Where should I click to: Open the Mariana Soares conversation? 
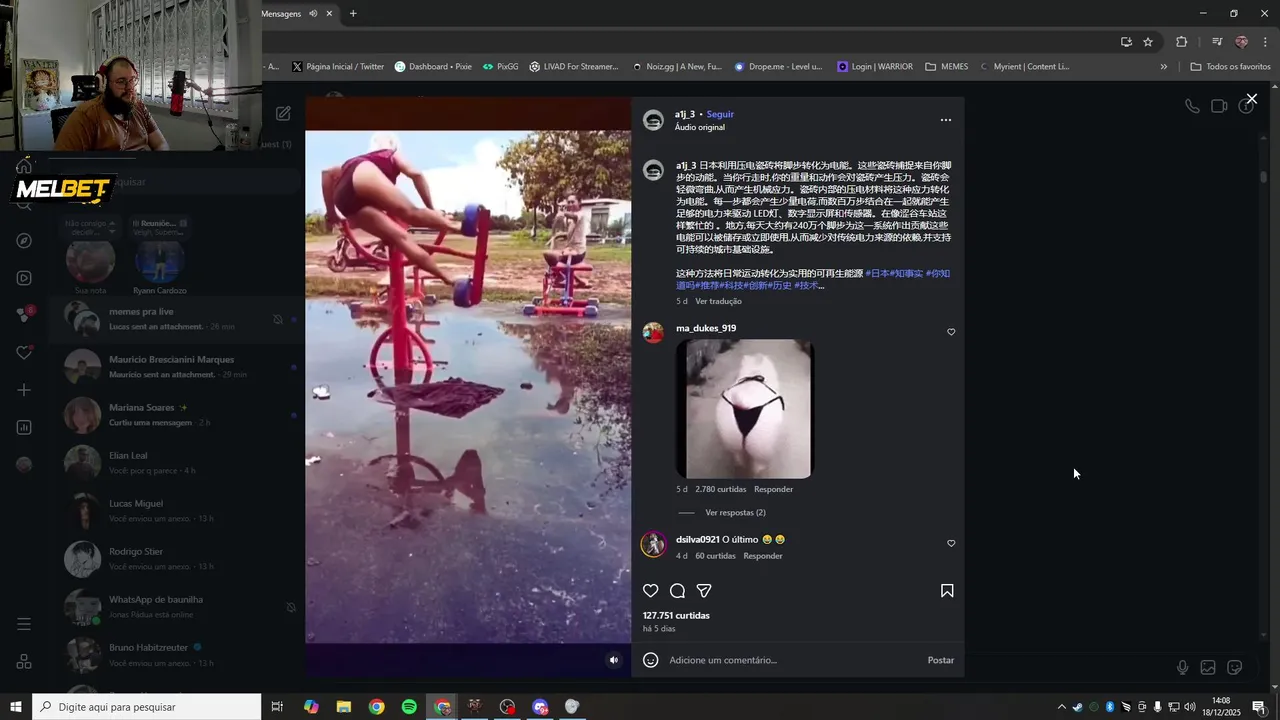pyautogui.click(x=176, y=415)
